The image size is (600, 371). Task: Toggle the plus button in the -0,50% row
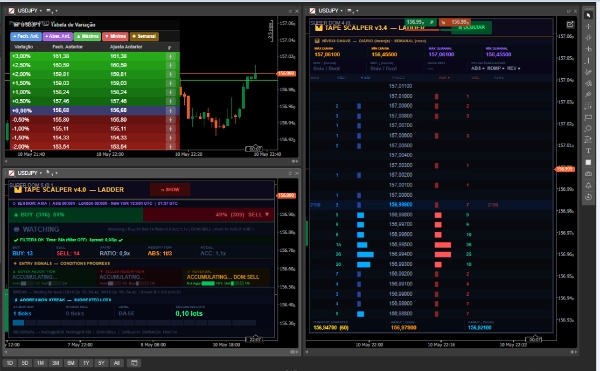170,120
